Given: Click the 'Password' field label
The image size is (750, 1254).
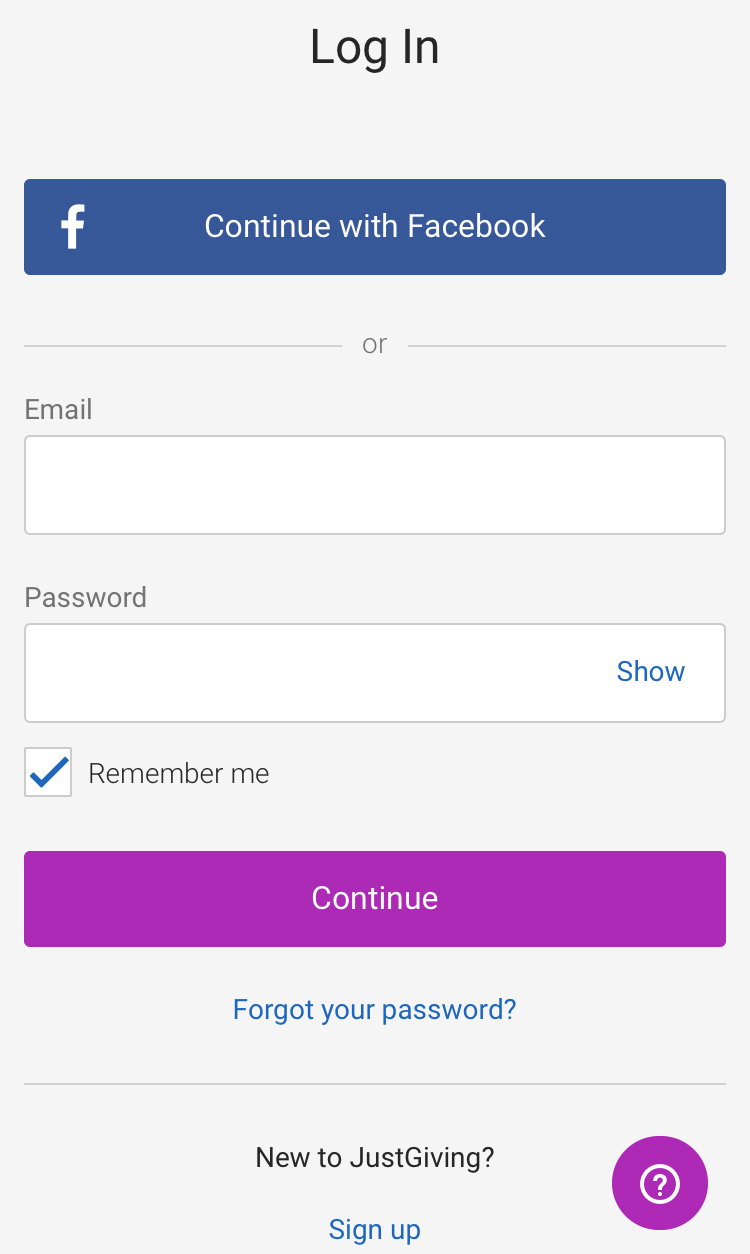Looking at the screenshot, I should [x=86, y=597].
